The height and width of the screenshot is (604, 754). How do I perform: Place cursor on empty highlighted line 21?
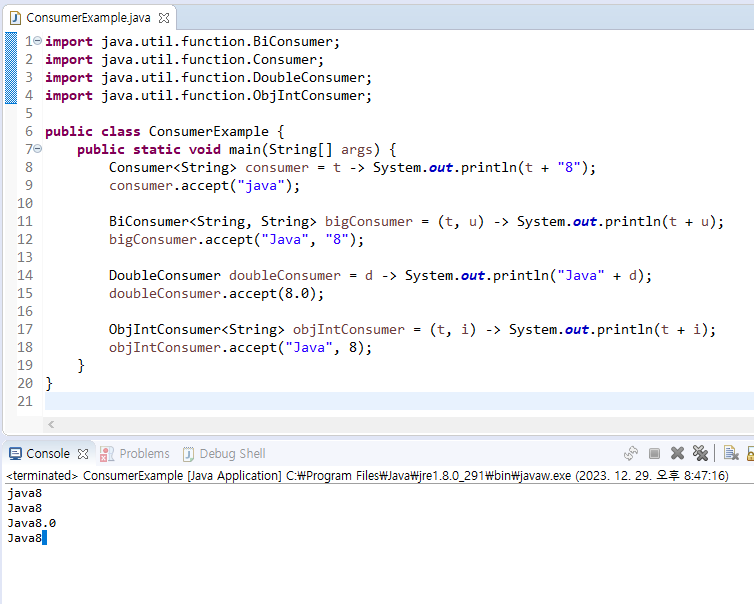[399, 401]
